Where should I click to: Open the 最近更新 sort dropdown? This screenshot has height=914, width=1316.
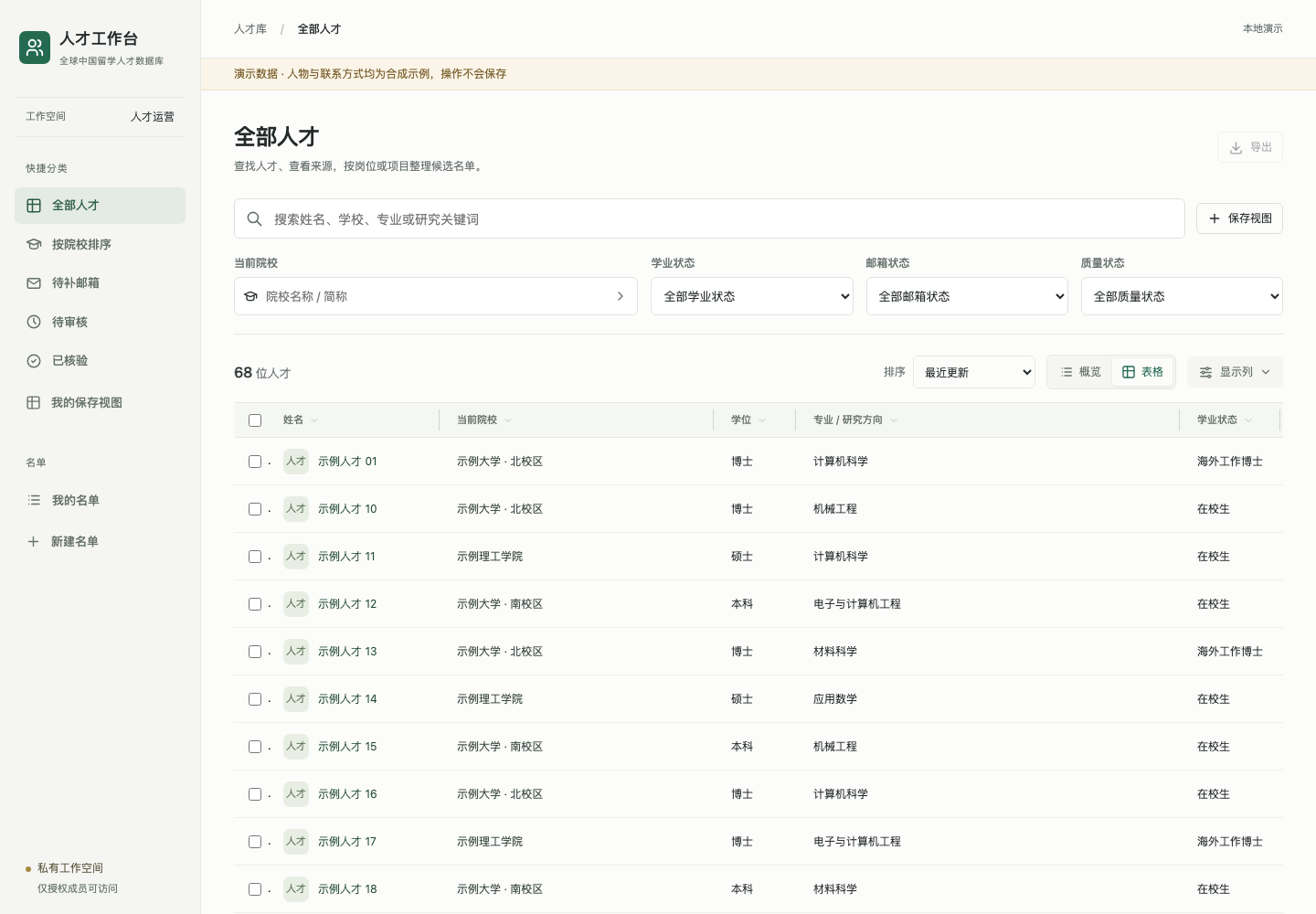tap(974, 372)
